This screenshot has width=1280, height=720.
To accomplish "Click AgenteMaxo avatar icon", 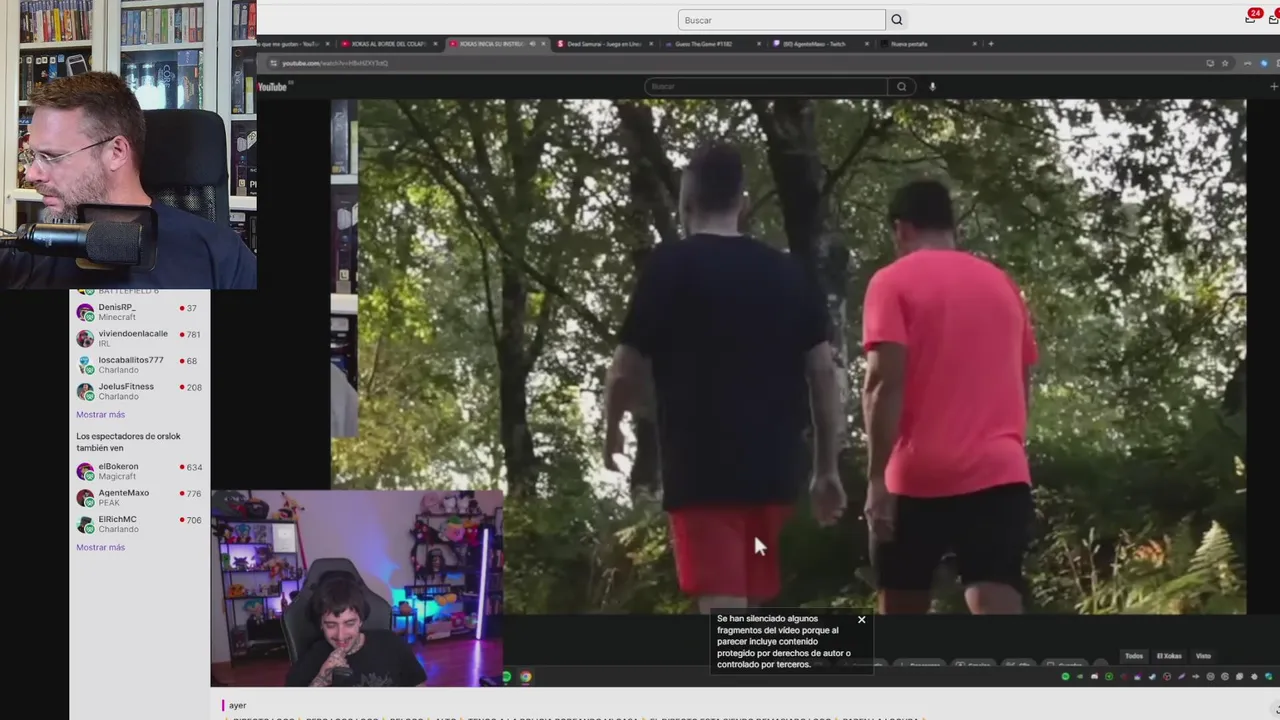I will click(x=85, y=498).
